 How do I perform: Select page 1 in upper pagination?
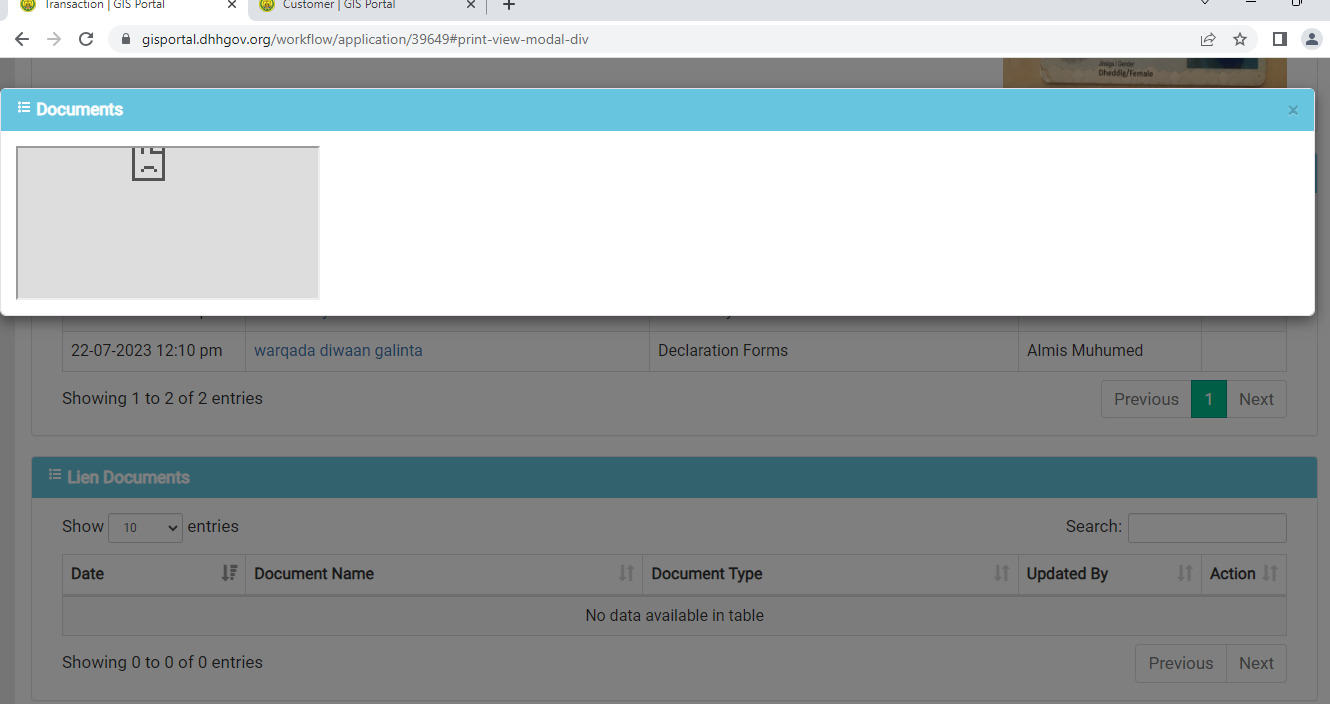pyautogui.click(x=1208, y=399)
